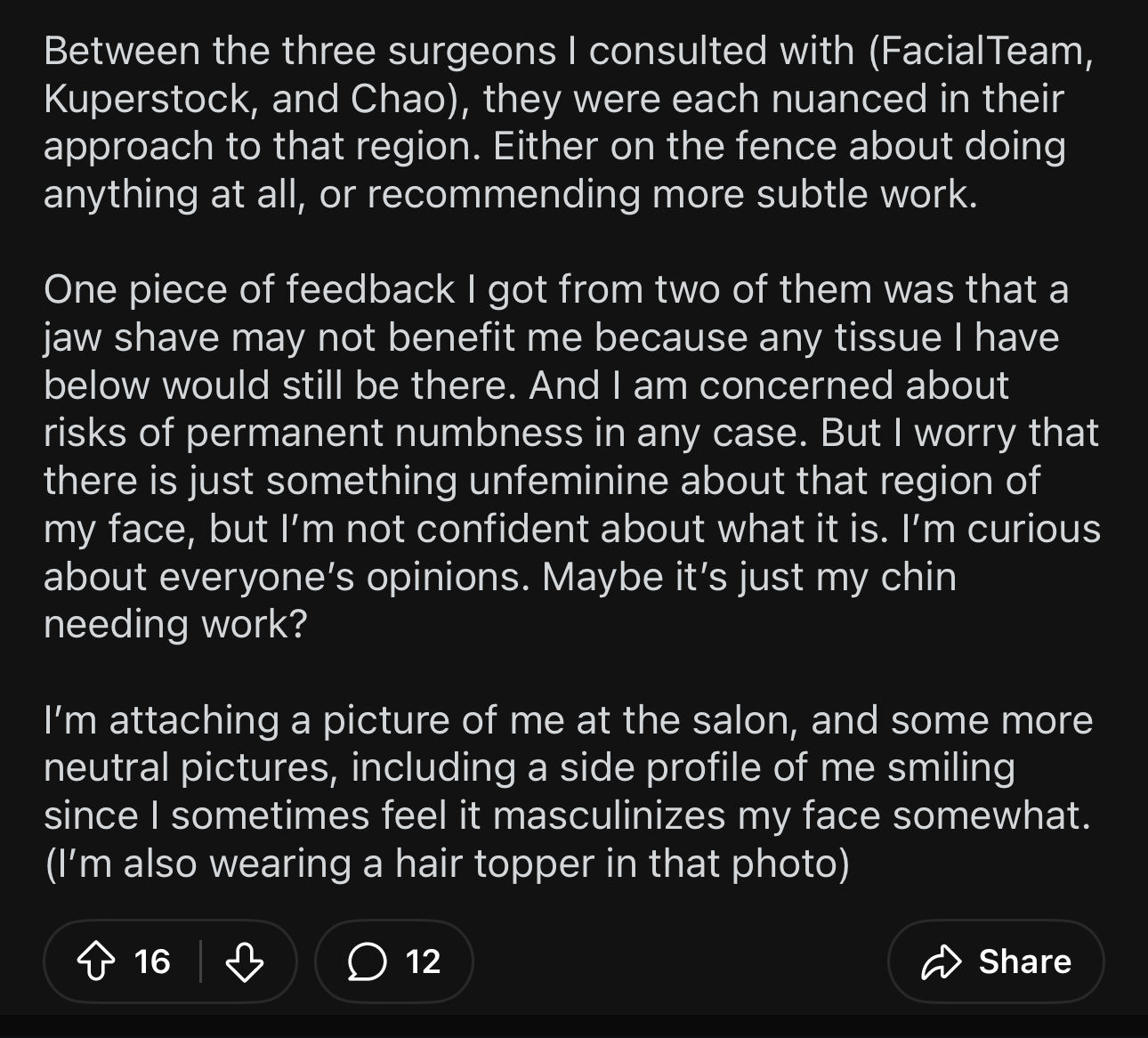1148x1038 pixels.
Task: Click the "Share" button label
Action: point(1024,961)
